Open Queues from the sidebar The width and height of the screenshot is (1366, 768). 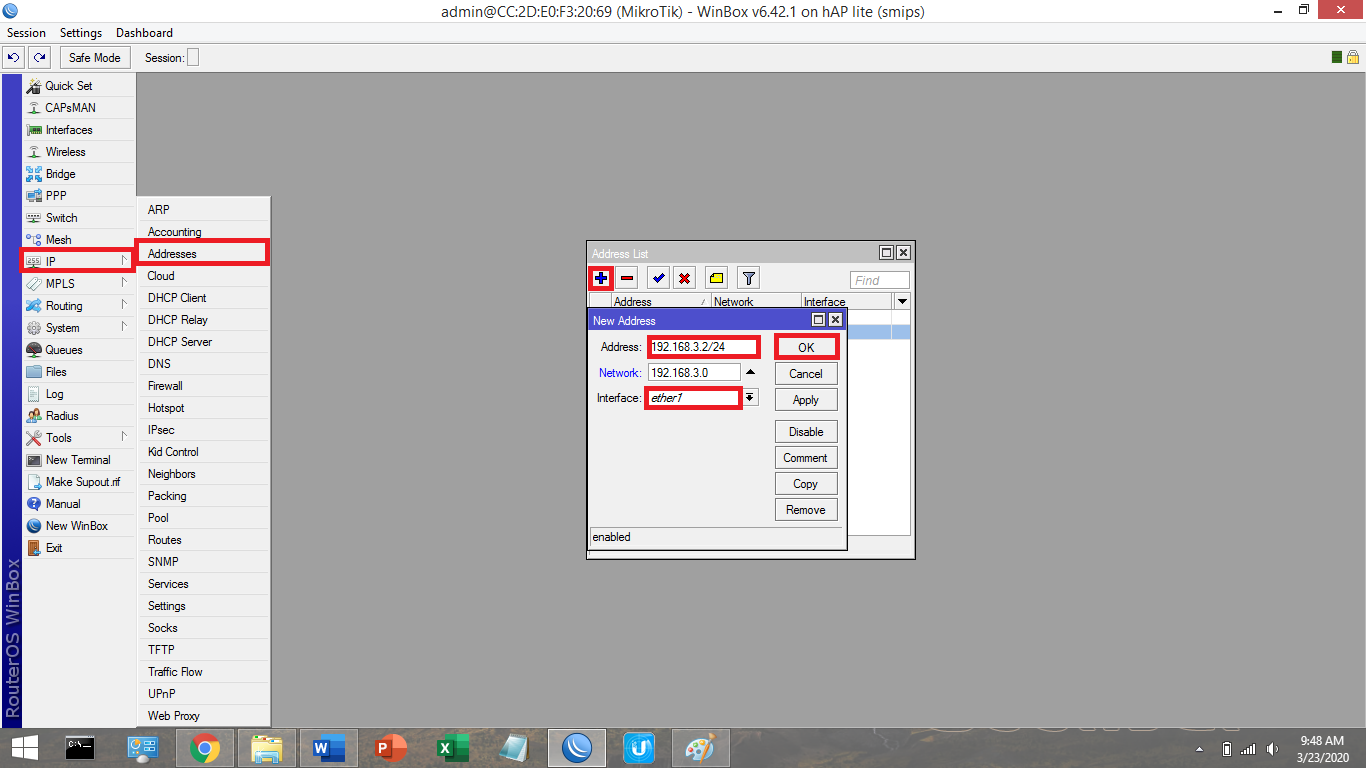pos(78,350)
